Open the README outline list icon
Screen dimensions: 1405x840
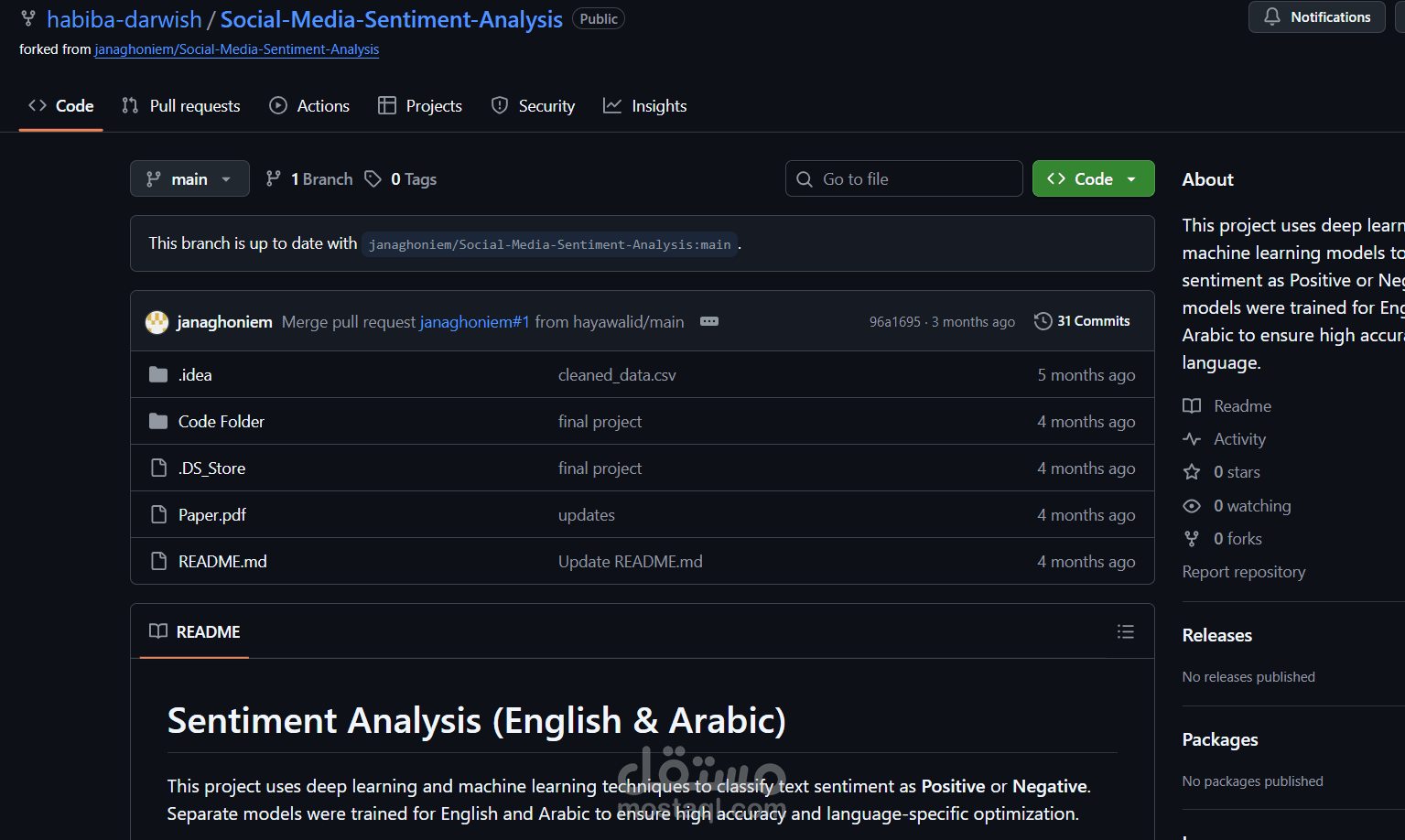pos(1126,631)
